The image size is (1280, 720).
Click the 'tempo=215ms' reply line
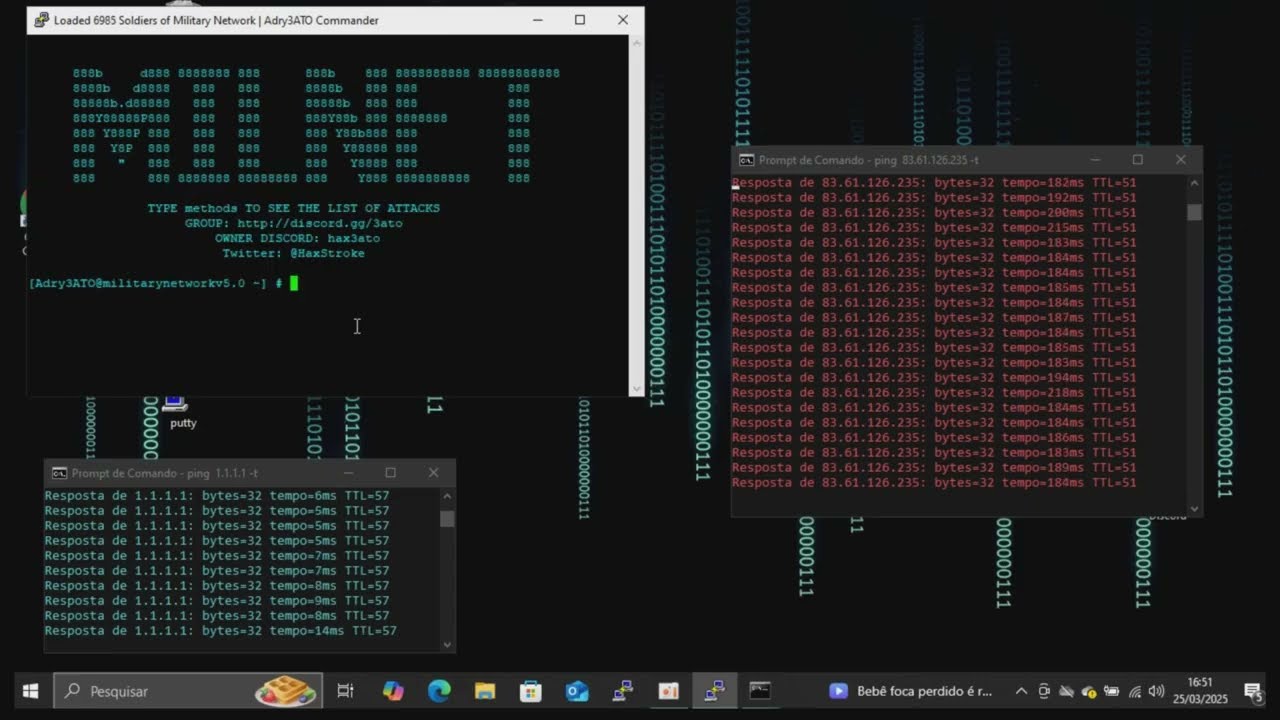pyautogui.click(x=934, y=228)
